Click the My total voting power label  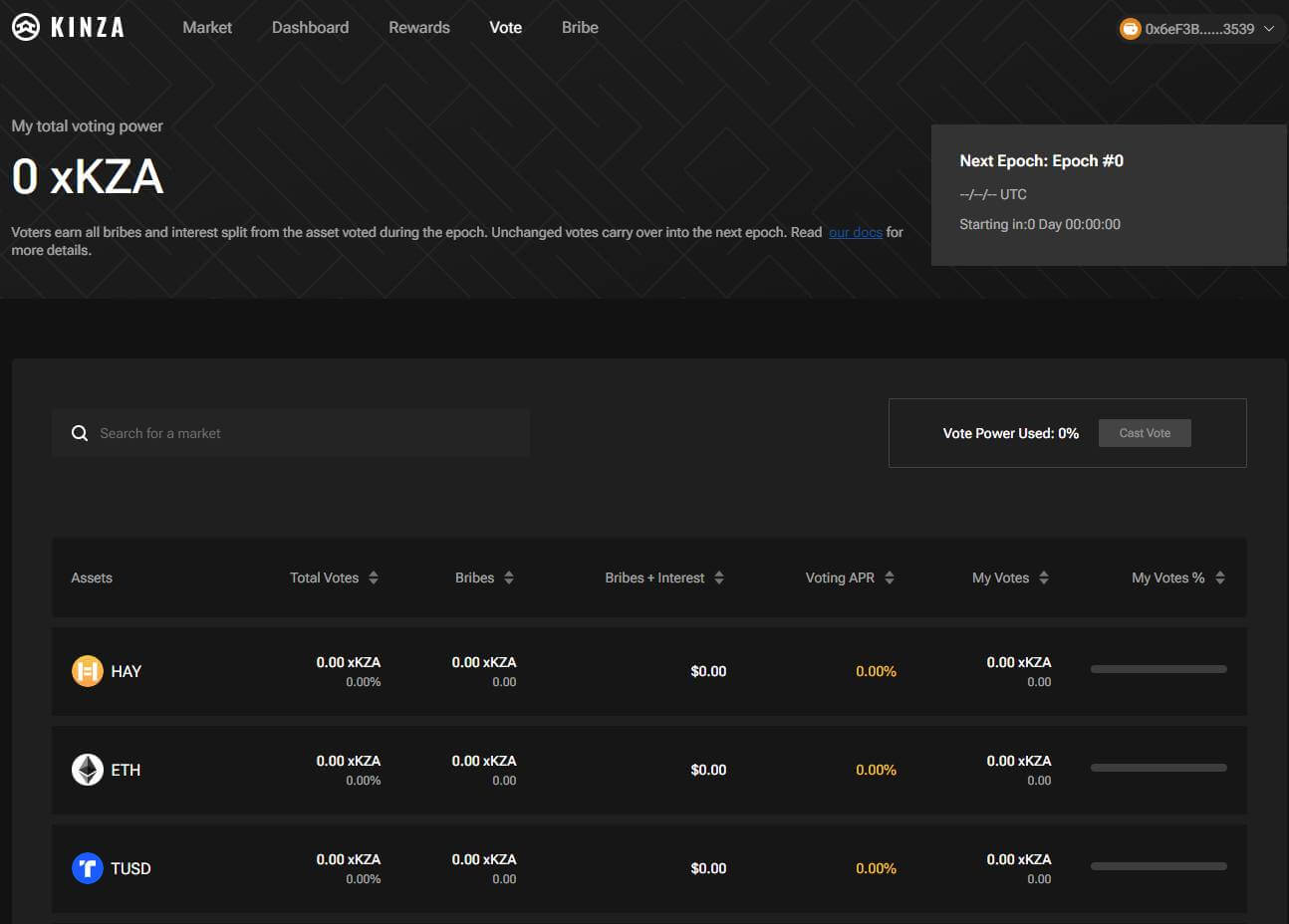click(87, 125)
